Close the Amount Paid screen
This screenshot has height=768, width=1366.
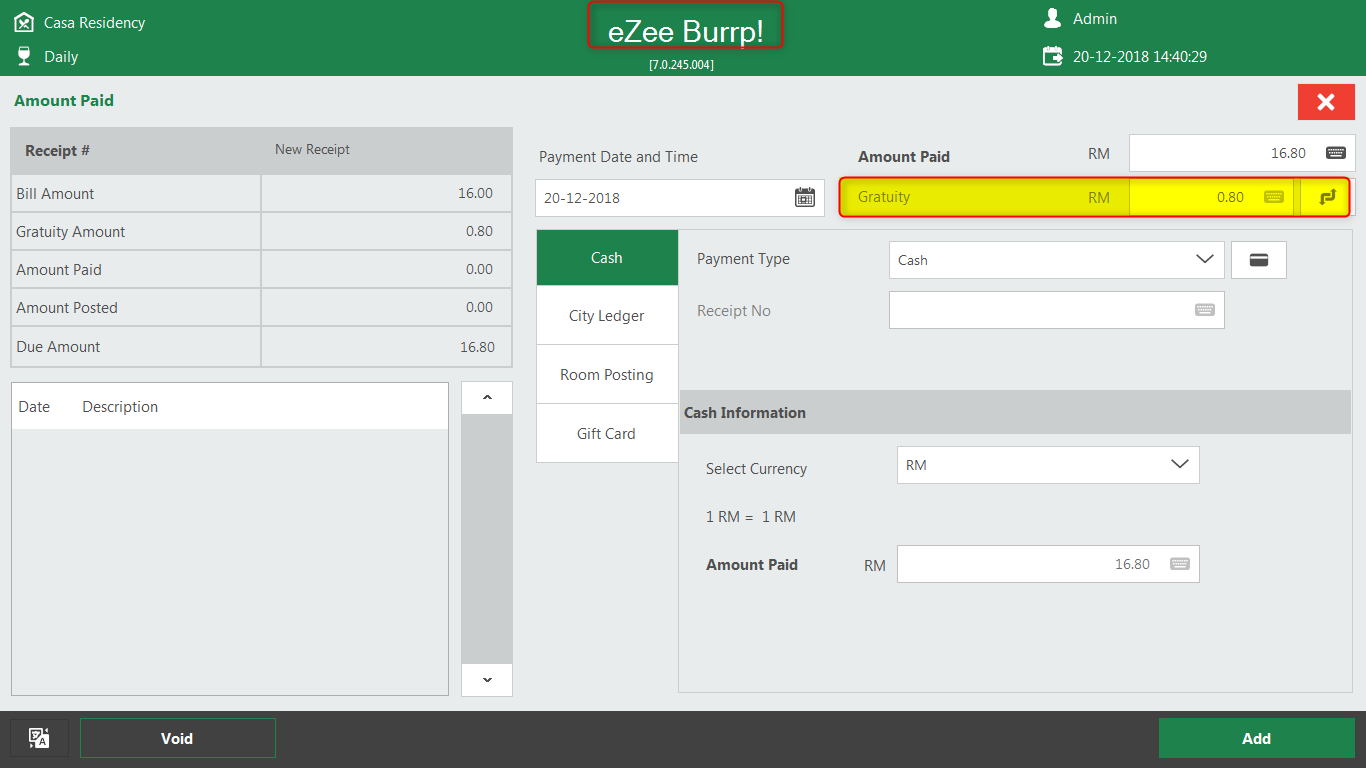pyautogui.click(x=1326, y=102)
